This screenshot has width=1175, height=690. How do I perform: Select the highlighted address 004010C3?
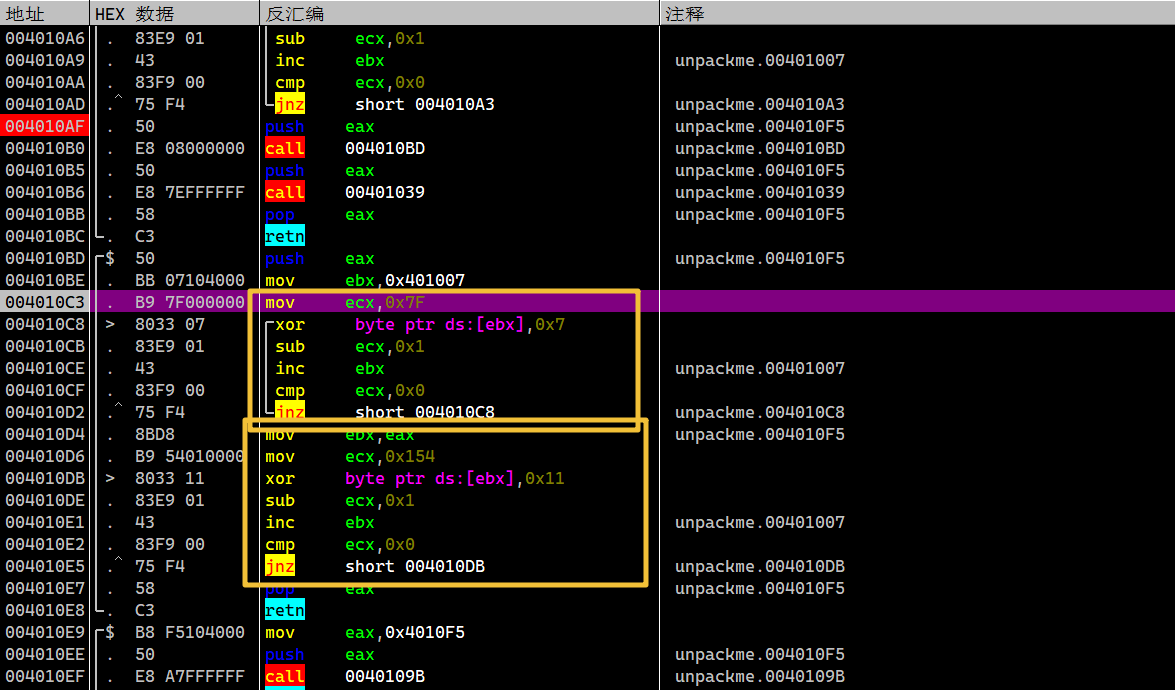tap(45, 303)
